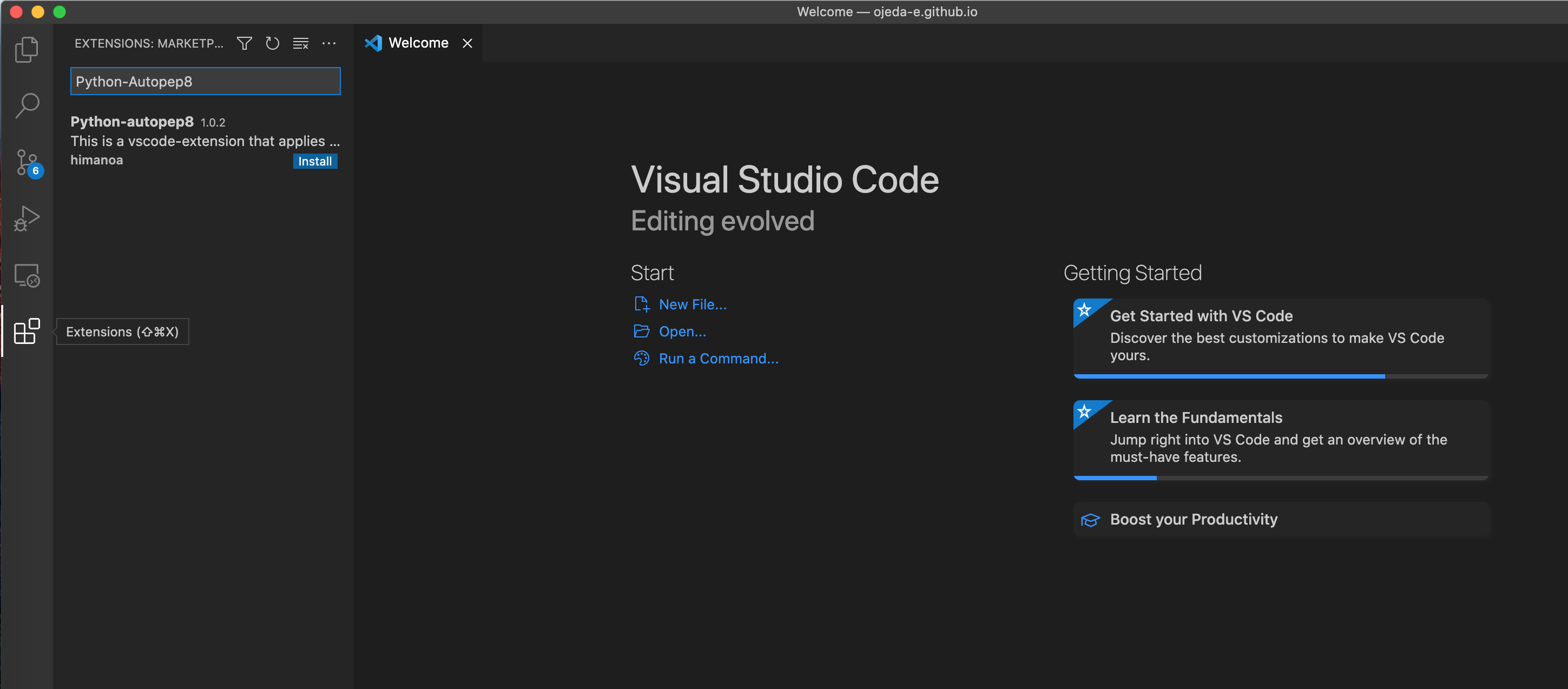This screenshot has height=689, width=1568.
Task: Click the window title 'Welcome — ojeda-e.github.io'
Action: [x=887, y=11]
